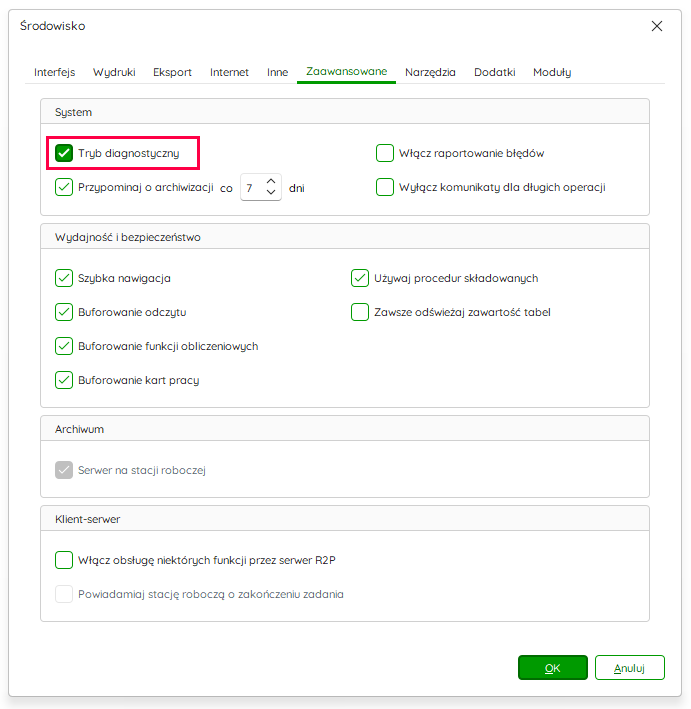
Task: Uncheck Buforowanie funkcji obliczeniowych
Action: (64, 346)
